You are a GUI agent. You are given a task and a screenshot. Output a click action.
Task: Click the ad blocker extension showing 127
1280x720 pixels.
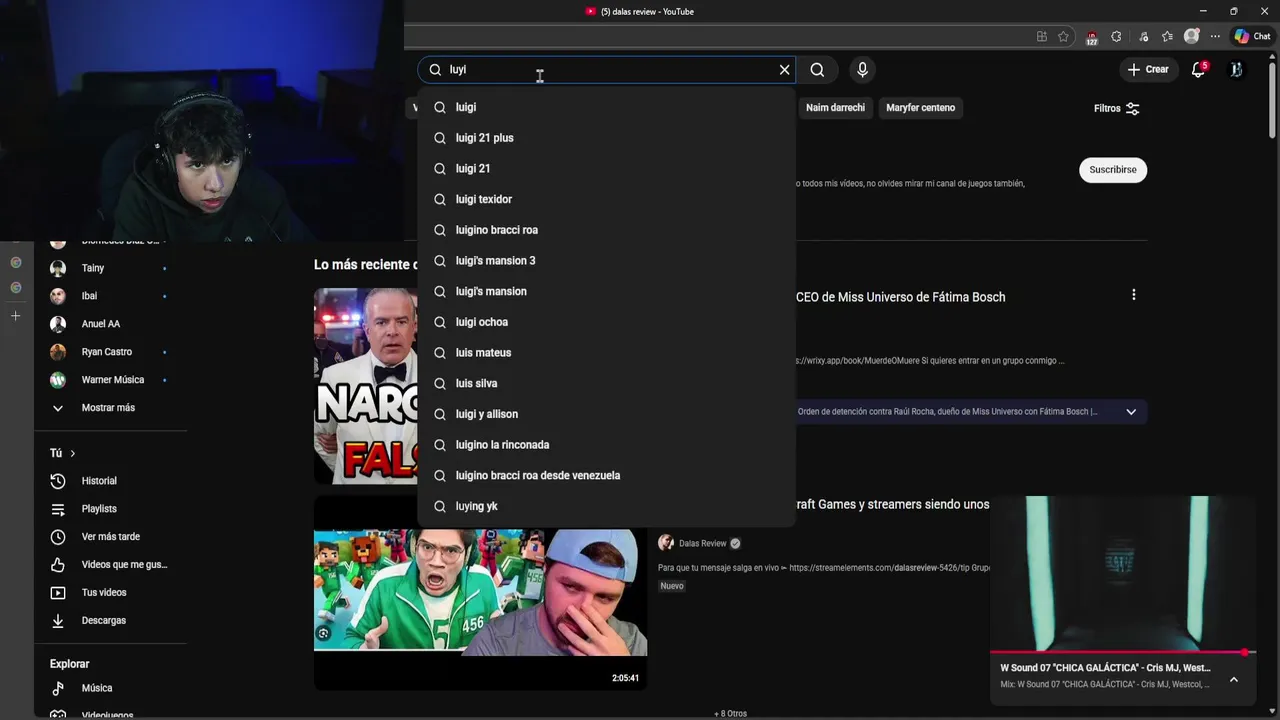[1091, 37]
